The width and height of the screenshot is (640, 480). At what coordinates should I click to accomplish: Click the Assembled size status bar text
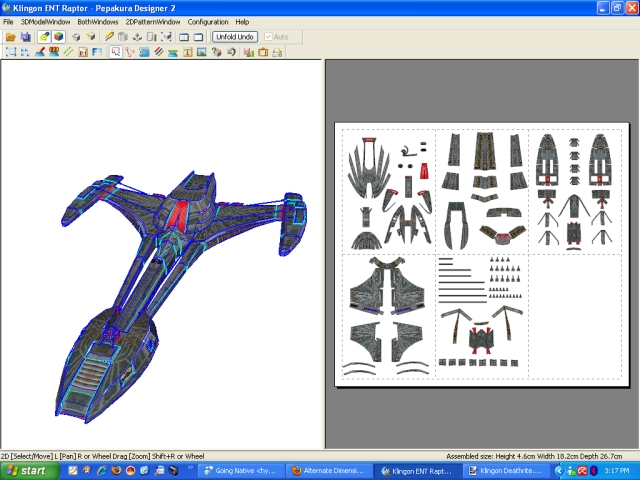(x=534, y=456)
